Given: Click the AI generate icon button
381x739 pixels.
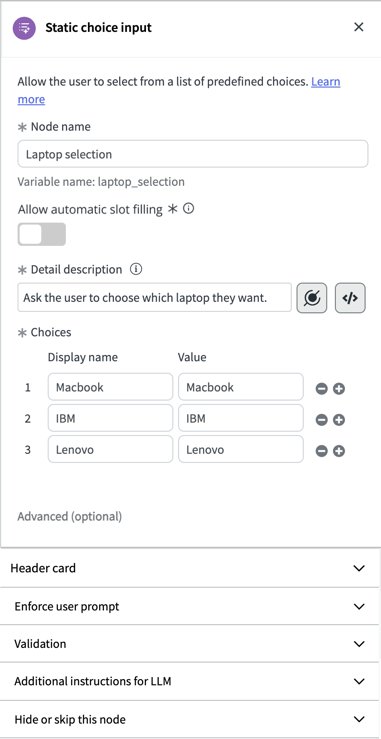Looking at the screenshot, I should 312,298.
